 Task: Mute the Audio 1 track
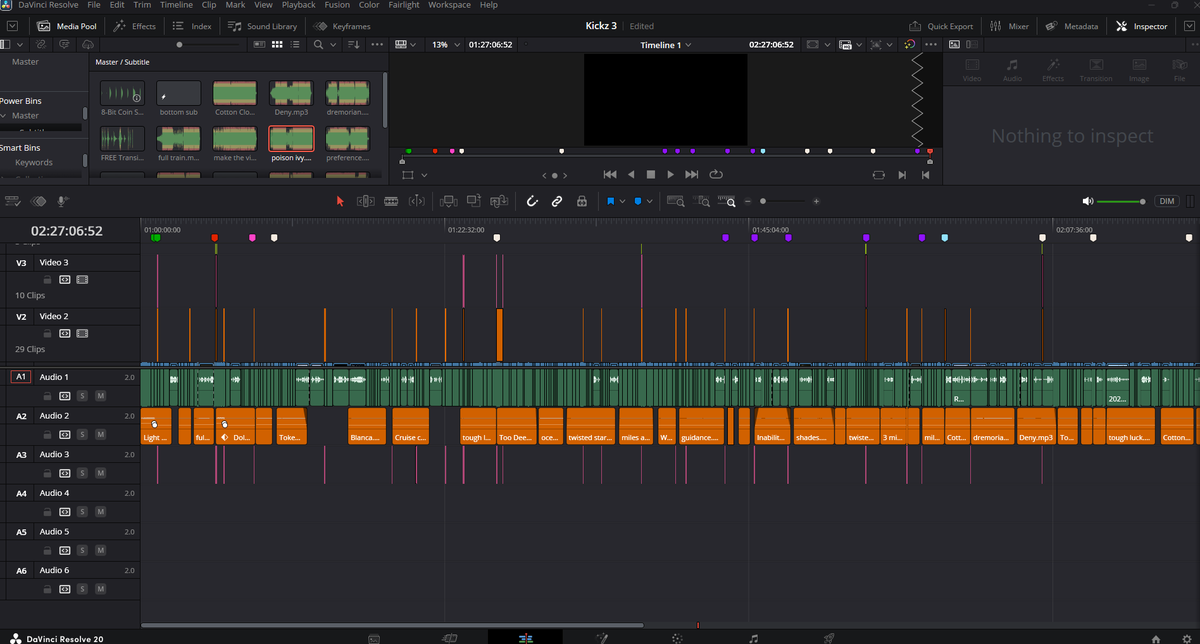click(x=101, y=396)
